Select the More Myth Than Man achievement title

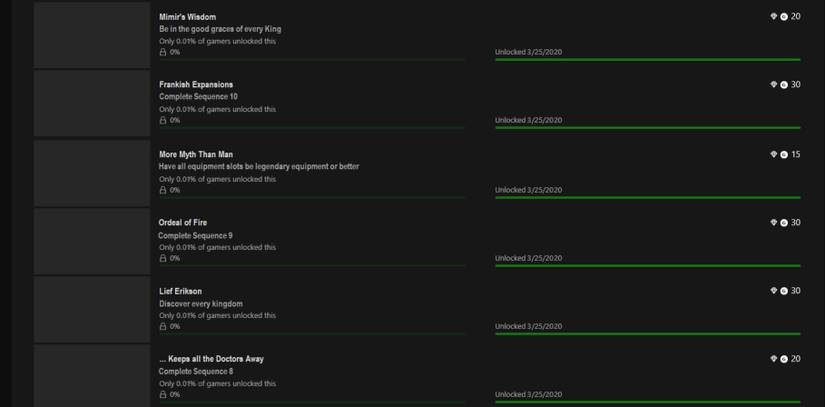click(196, 155)
